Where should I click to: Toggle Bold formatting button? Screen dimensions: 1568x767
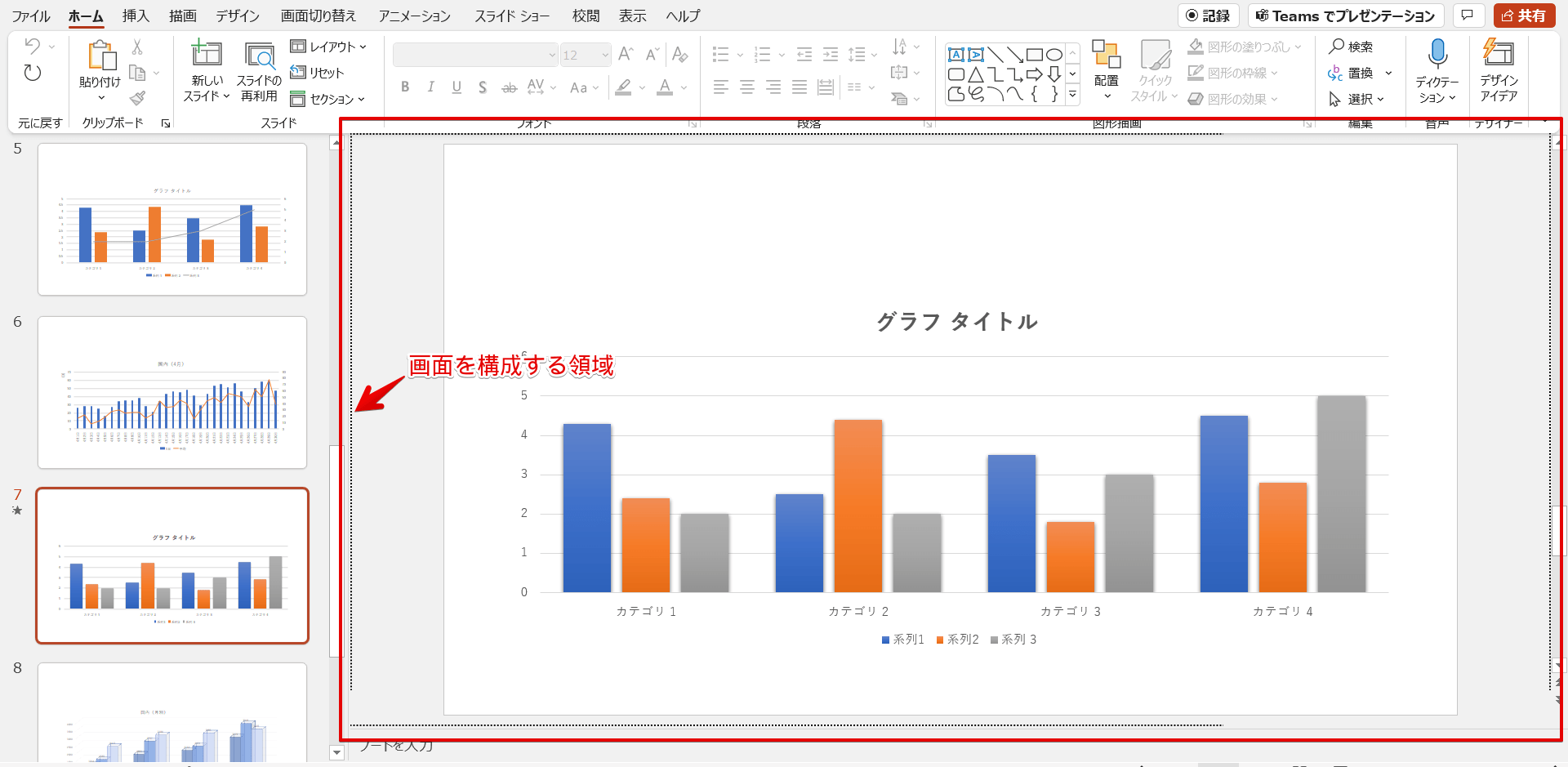tap(405, 87)
